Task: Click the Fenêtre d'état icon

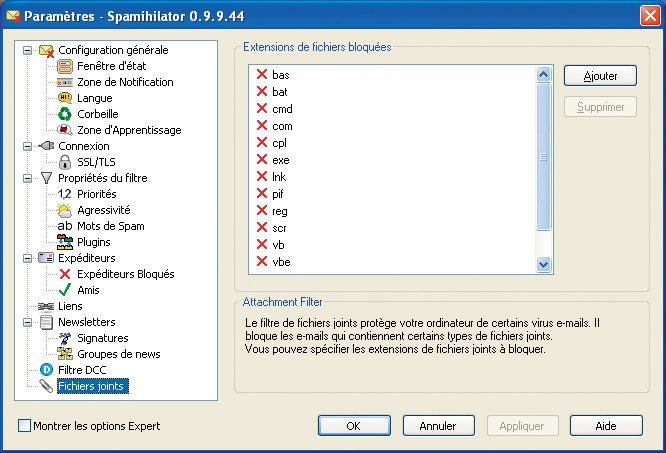Action: pos(65,66)
